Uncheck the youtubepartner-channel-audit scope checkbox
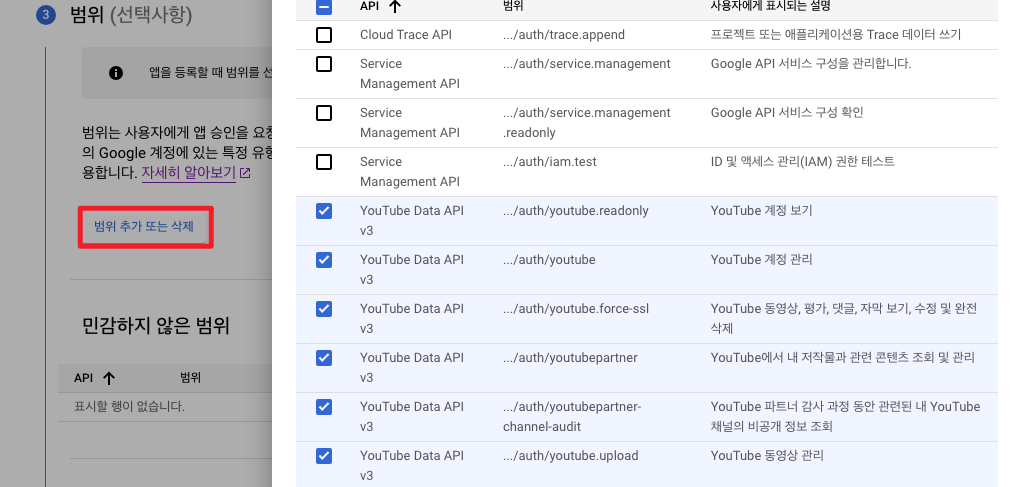Image resolution: width=1020 pixels, height=487 pixels. point(324,407)
